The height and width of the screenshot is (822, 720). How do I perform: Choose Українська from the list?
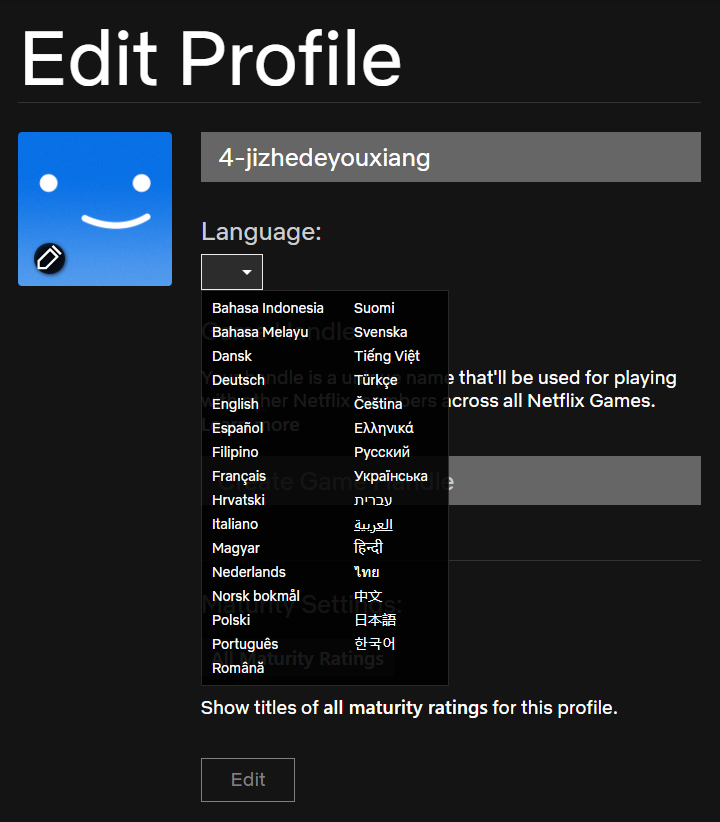coord(391,477)
